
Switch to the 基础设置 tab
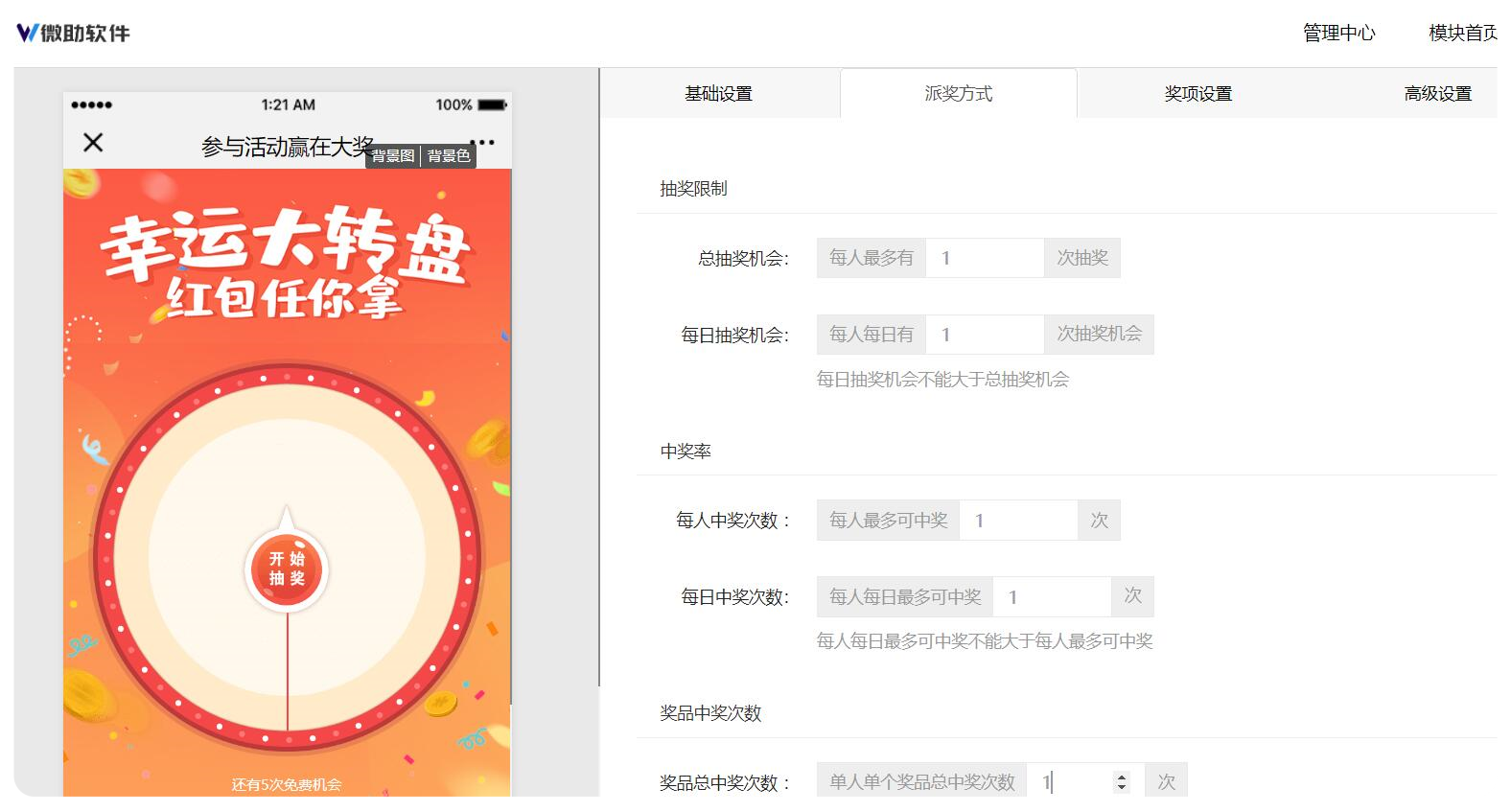tap(719, 94)
